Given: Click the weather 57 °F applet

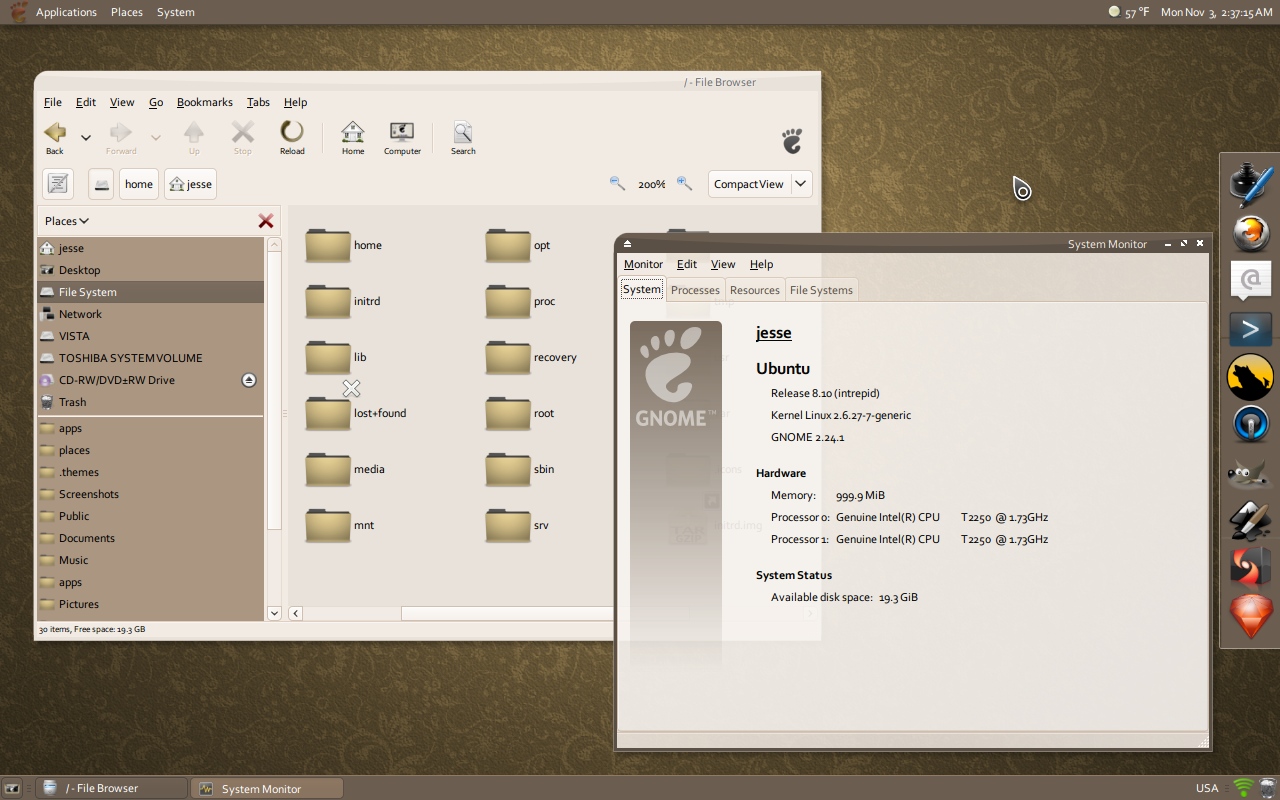Looking at the screenshot, I should tap(1129, 12).
